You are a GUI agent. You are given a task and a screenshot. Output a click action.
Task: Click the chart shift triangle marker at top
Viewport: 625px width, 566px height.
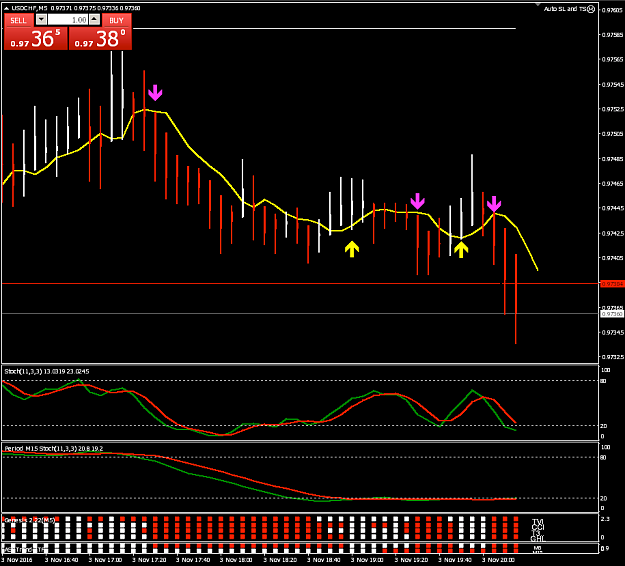click(538, 5)
